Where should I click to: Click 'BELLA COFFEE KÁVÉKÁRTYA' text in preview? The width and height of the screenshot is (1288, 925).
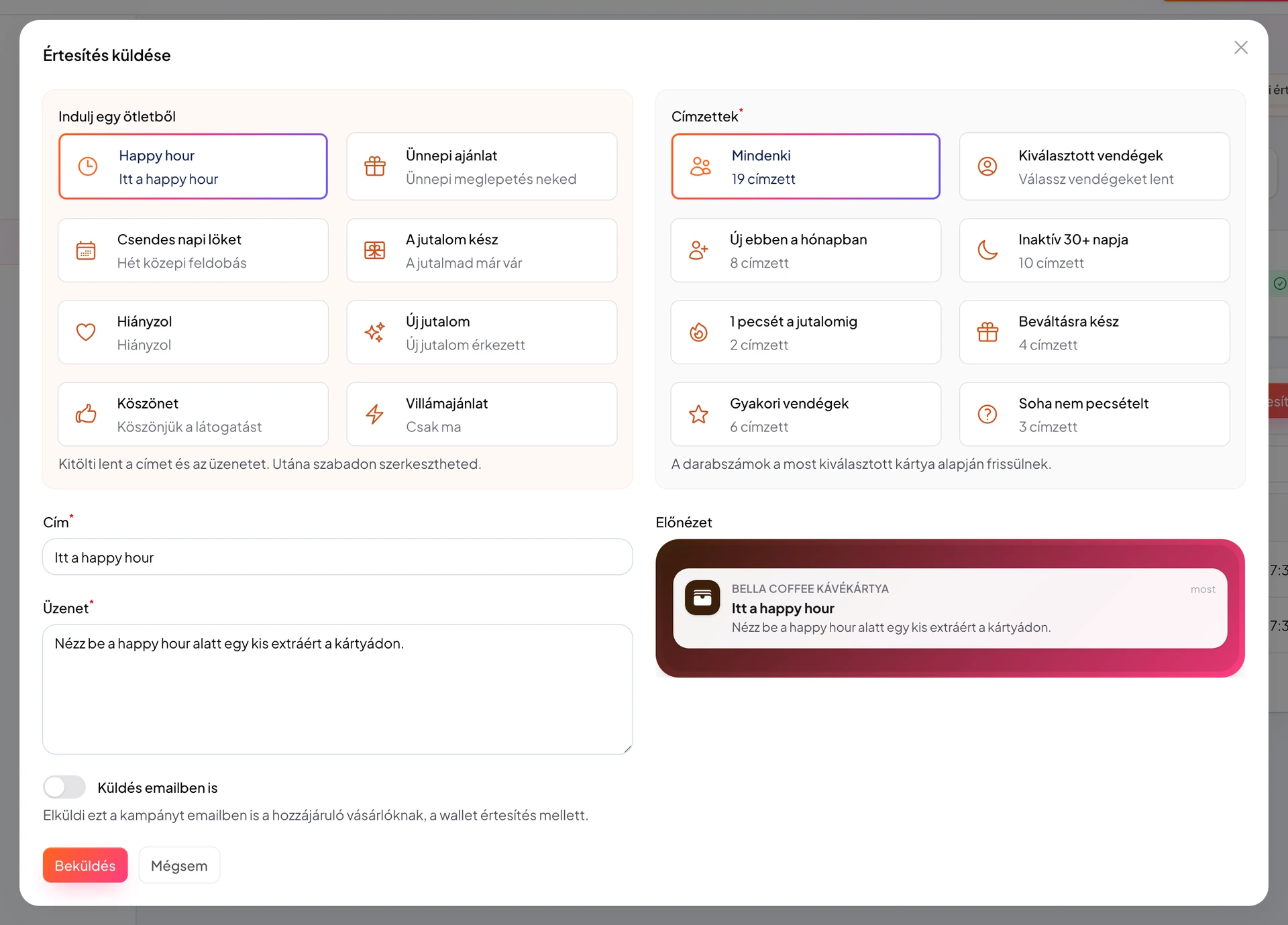810,588
